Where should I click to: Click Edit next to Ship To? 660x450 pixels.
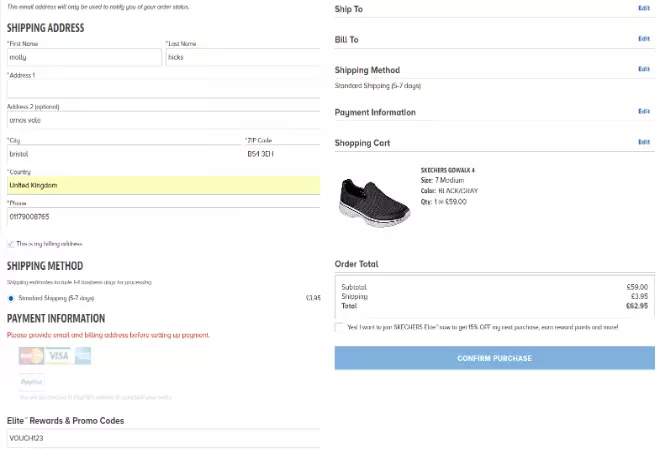click(x=644, y=8)
